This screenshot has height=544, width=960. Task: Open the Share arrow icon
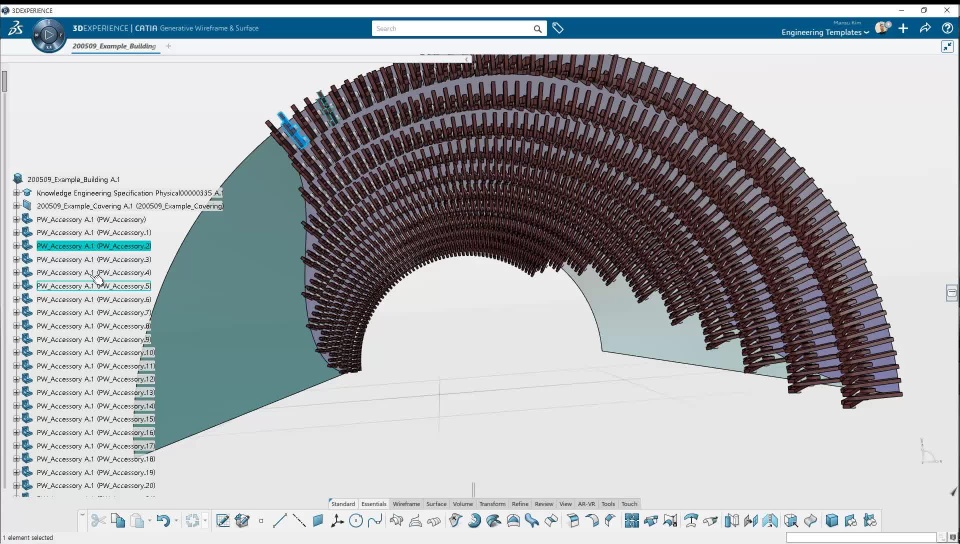click(x=925, y=28)
